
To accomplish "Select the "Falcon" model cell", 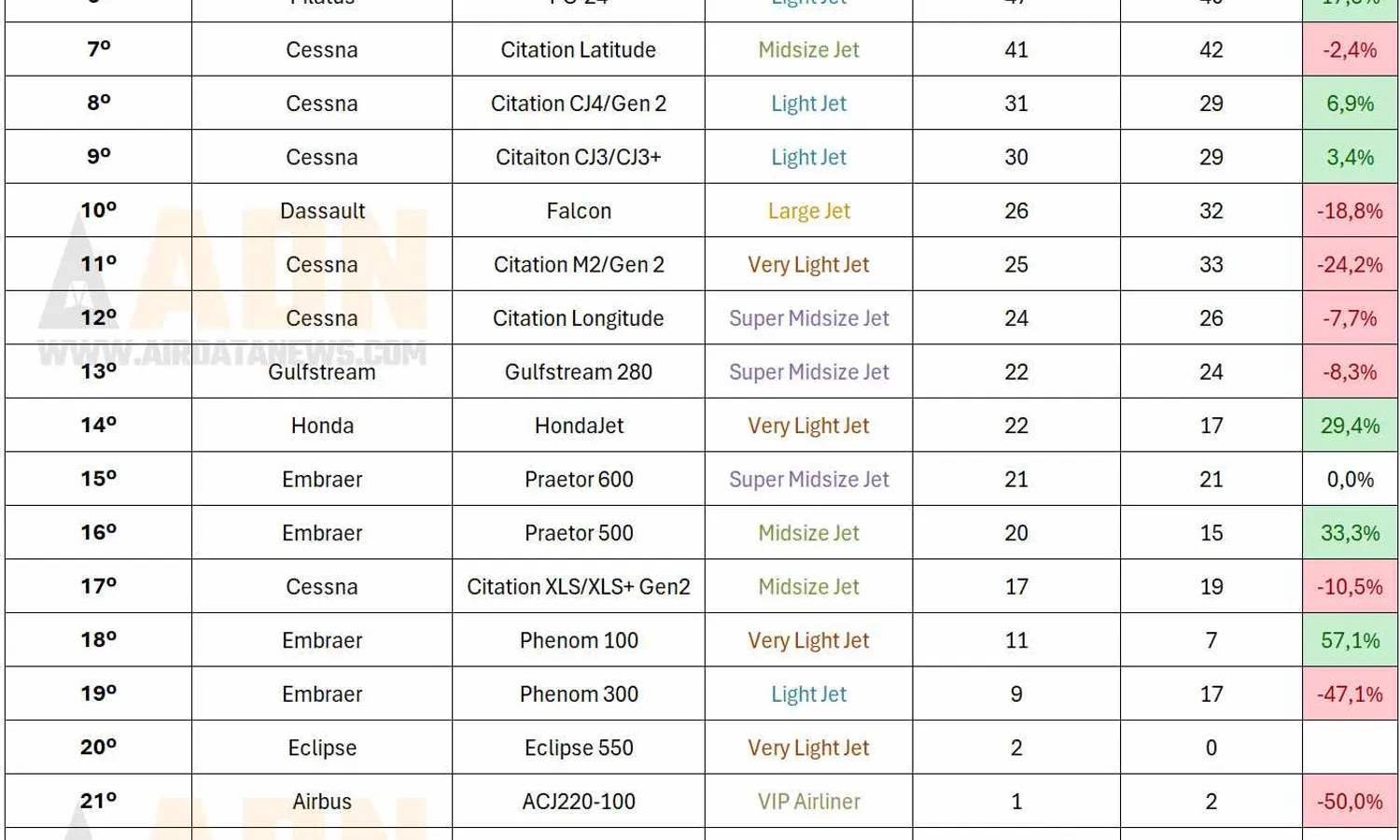I will pyautogui.click(x=579, y=211).
